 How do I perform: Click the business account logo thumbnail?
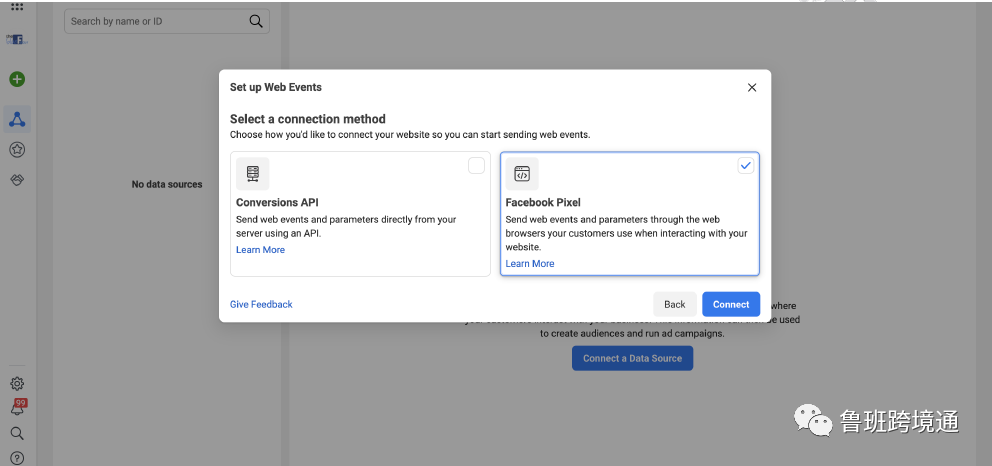pos(17,40)
